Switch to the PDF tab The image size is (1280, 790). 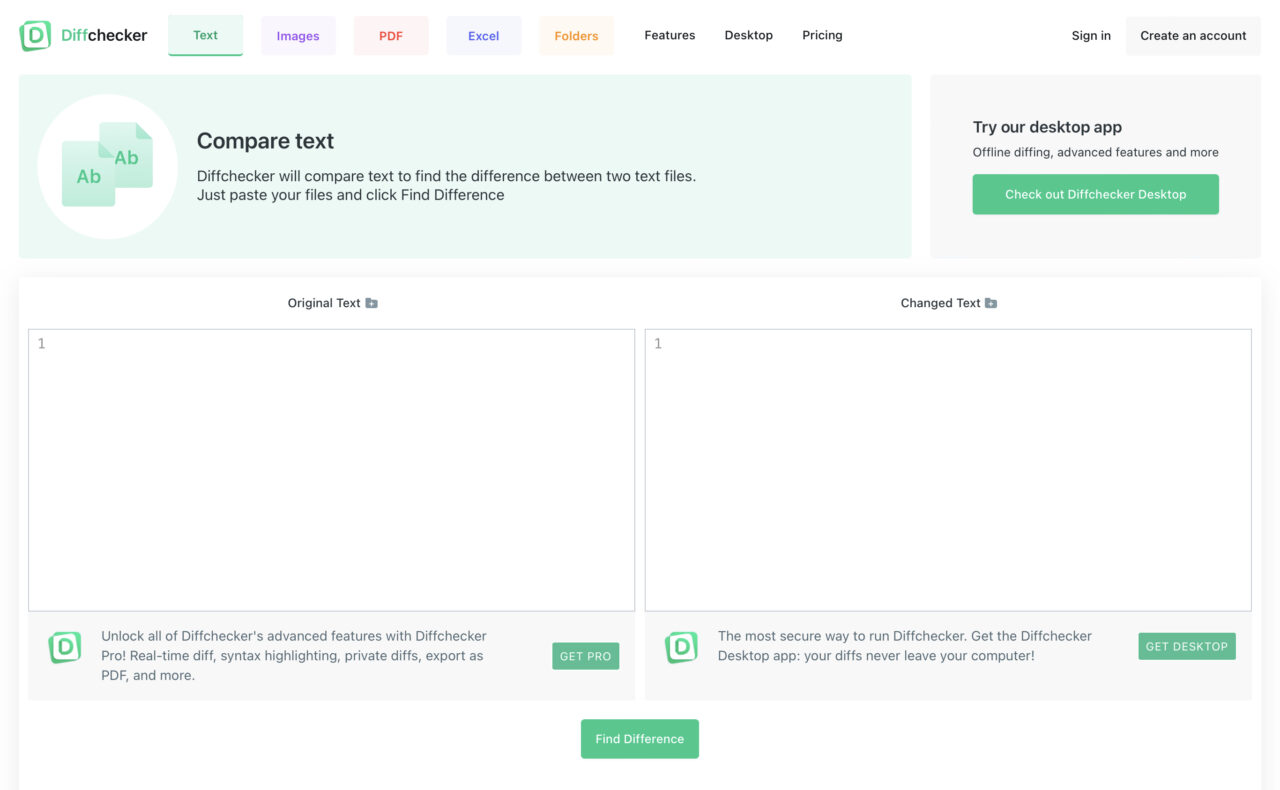pos(391,36)
